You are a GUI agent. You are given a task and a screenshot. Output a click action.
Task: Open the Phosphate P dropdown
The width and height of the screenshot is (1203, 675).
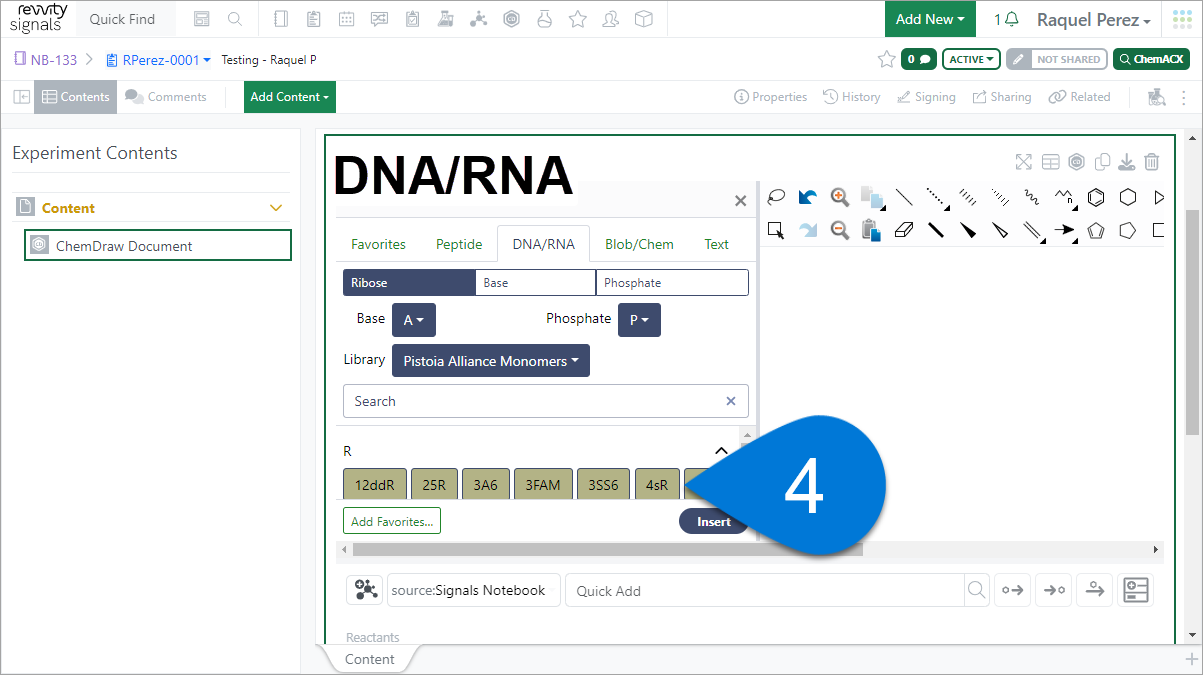coord(639,320)
